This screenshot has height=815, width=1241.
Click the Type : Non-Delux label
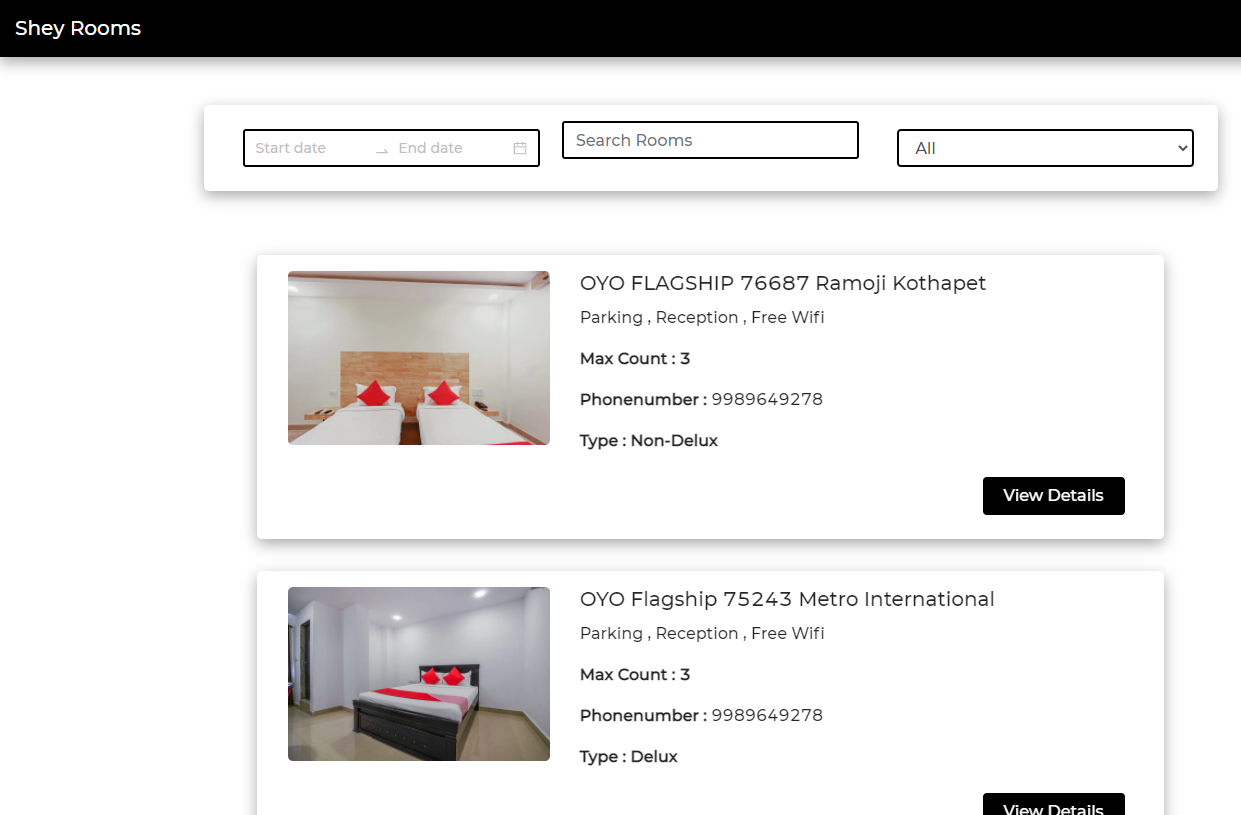(649, 441)
